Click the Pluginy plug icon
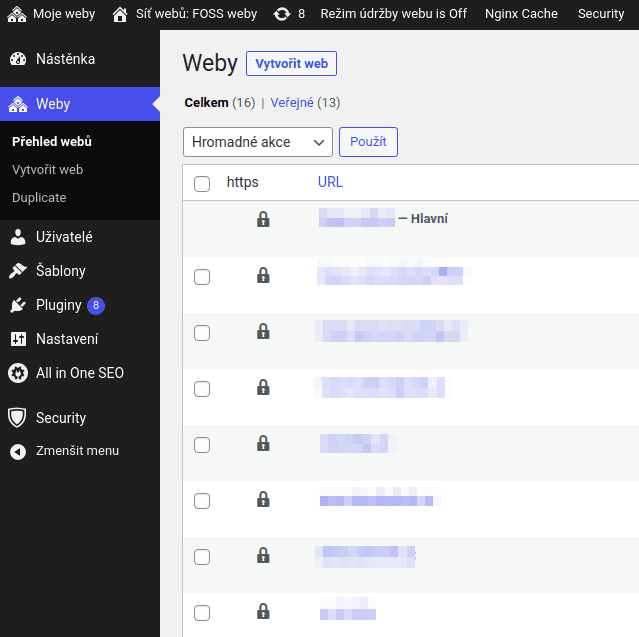This screenshot has height=637, width=639. [x=18, y=305]
